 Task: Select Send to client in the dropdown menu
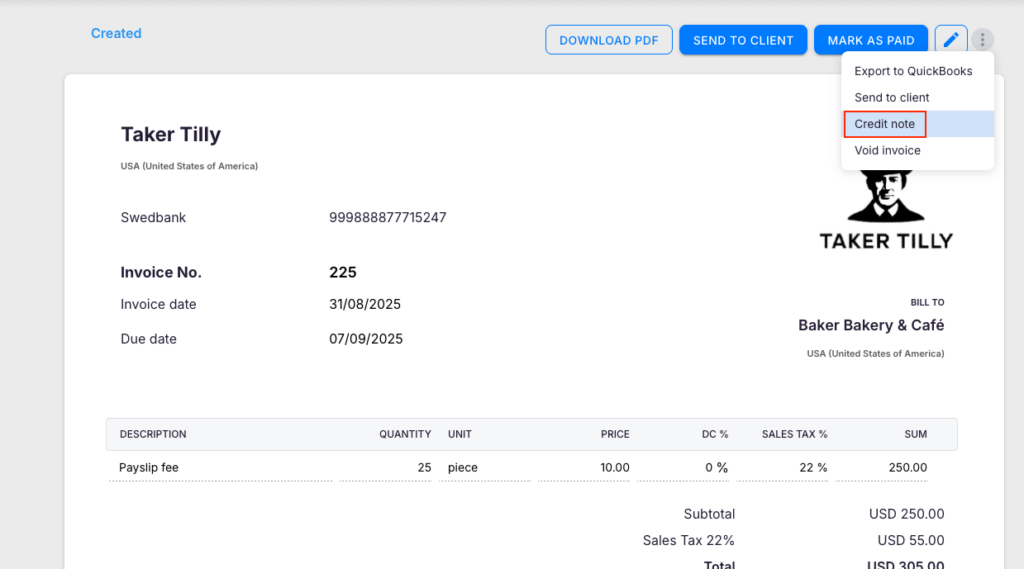point(892,97)
